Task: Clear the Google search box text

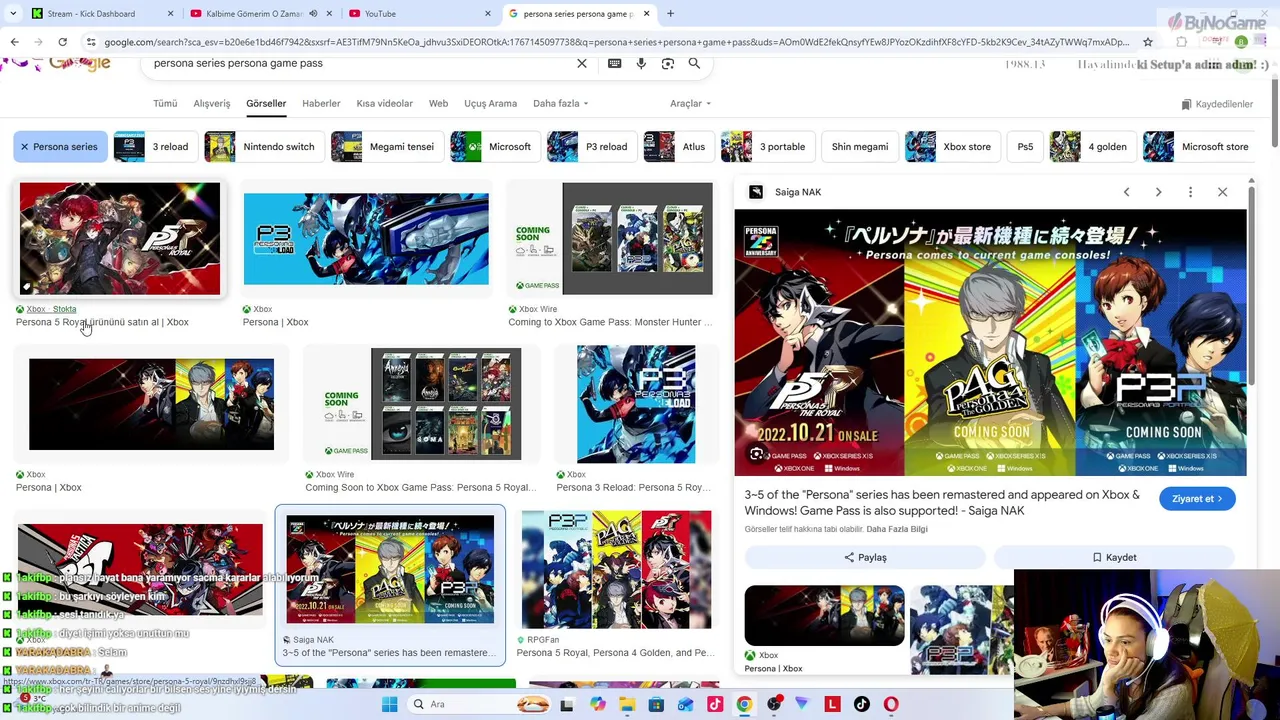Action: pos(582,63)
